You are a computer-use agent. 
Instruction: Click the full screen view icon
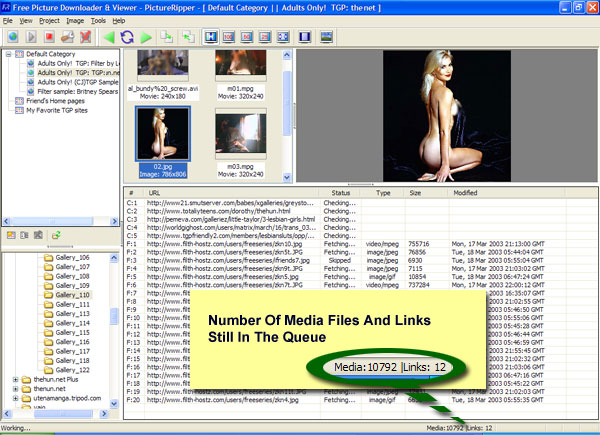pos(305,37)
